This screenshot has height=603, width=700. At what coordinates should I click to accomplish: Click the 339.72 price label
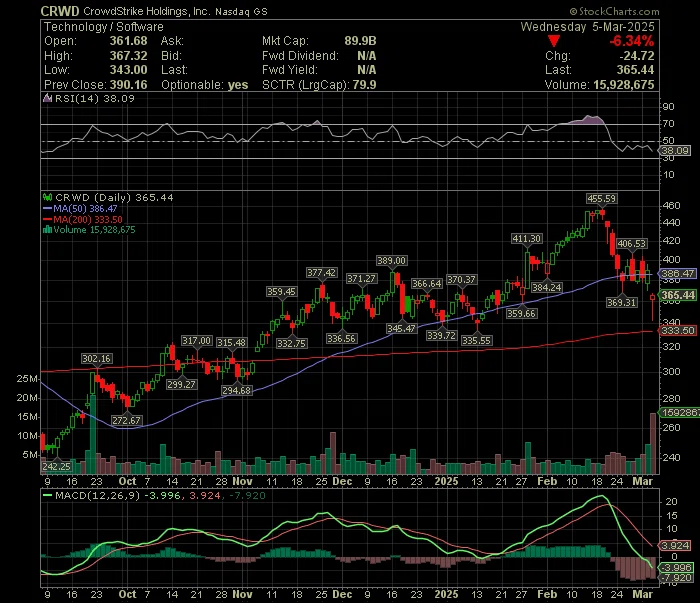click(441, 335)
